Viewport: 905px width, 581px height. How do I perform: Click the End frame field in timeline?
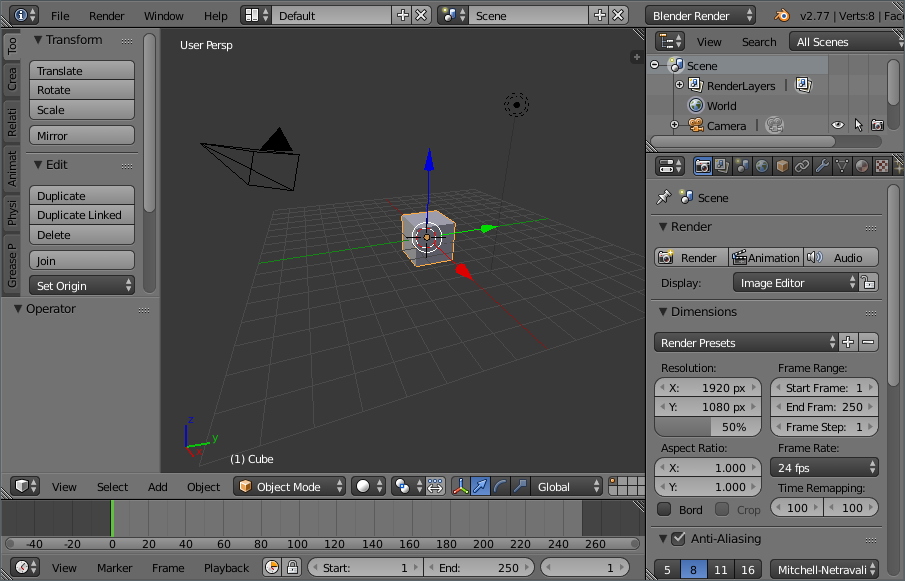point(478,568)
